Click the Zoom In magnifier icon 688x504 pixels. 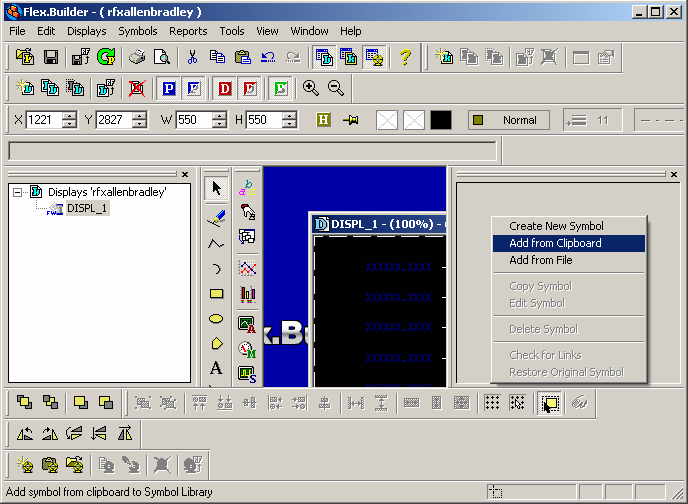pyautogui.click(x=311, y=88)
